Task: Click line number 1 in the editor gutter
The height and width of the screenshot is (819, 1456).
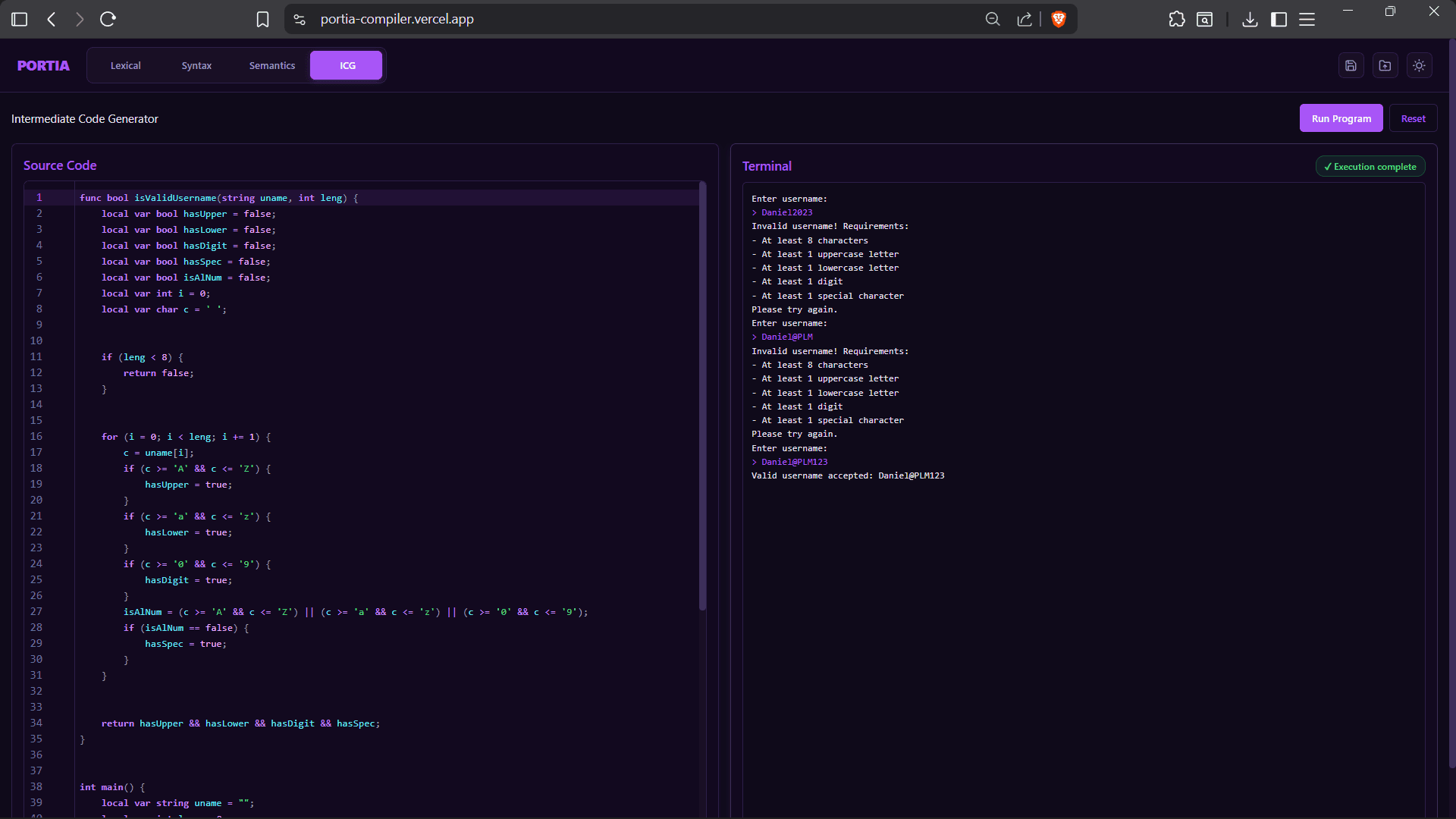Action: (x=39, y=198)
